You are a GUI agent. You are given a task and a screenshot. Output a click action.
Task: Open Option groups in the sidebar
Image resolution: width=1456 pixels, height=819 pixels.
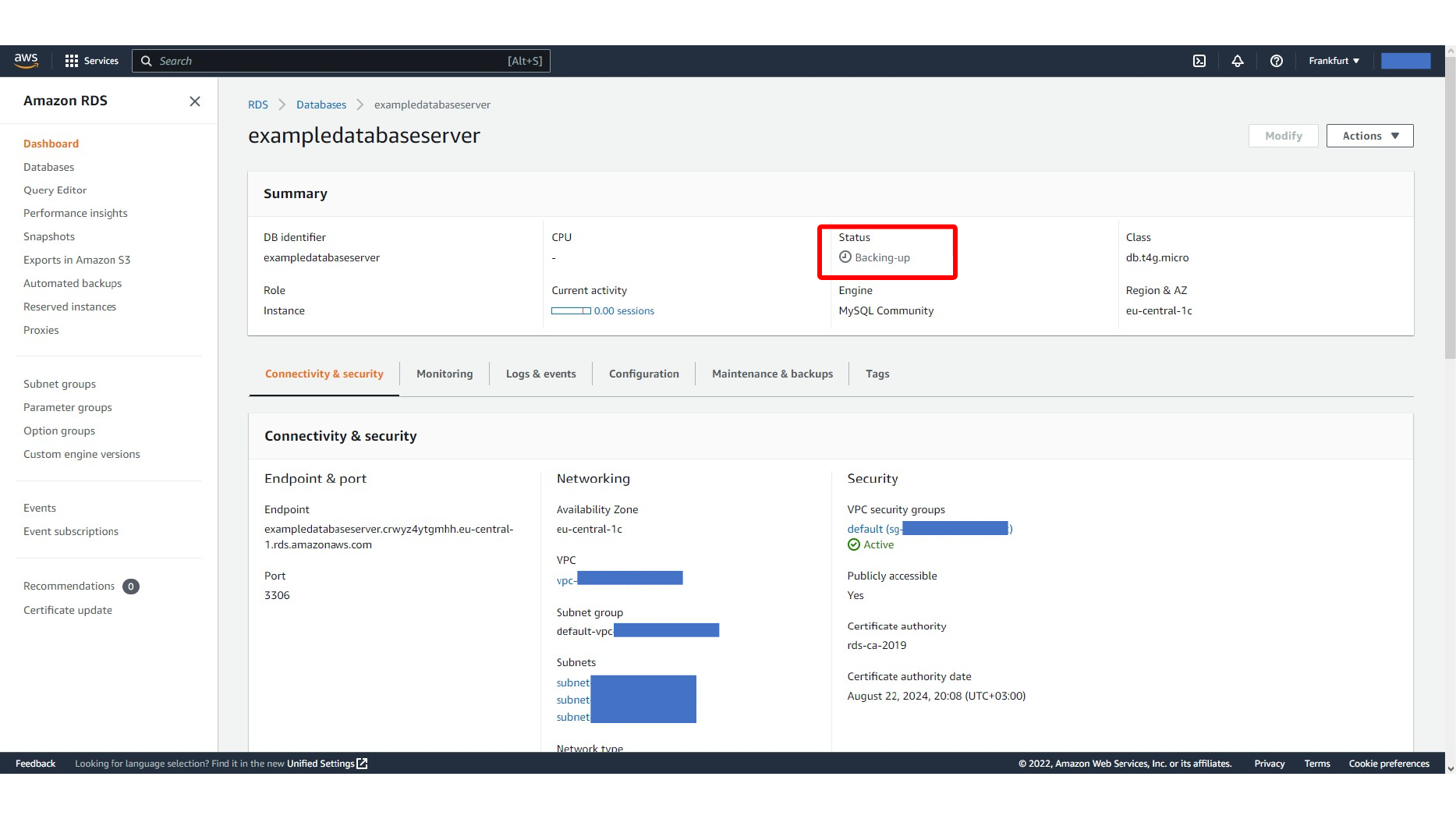coord(59,431)
